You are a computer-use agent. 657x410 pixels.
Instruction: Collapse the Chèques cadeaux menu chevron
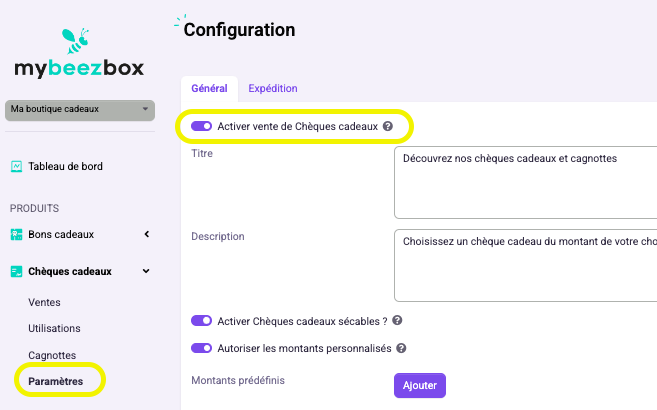(146, 271)
